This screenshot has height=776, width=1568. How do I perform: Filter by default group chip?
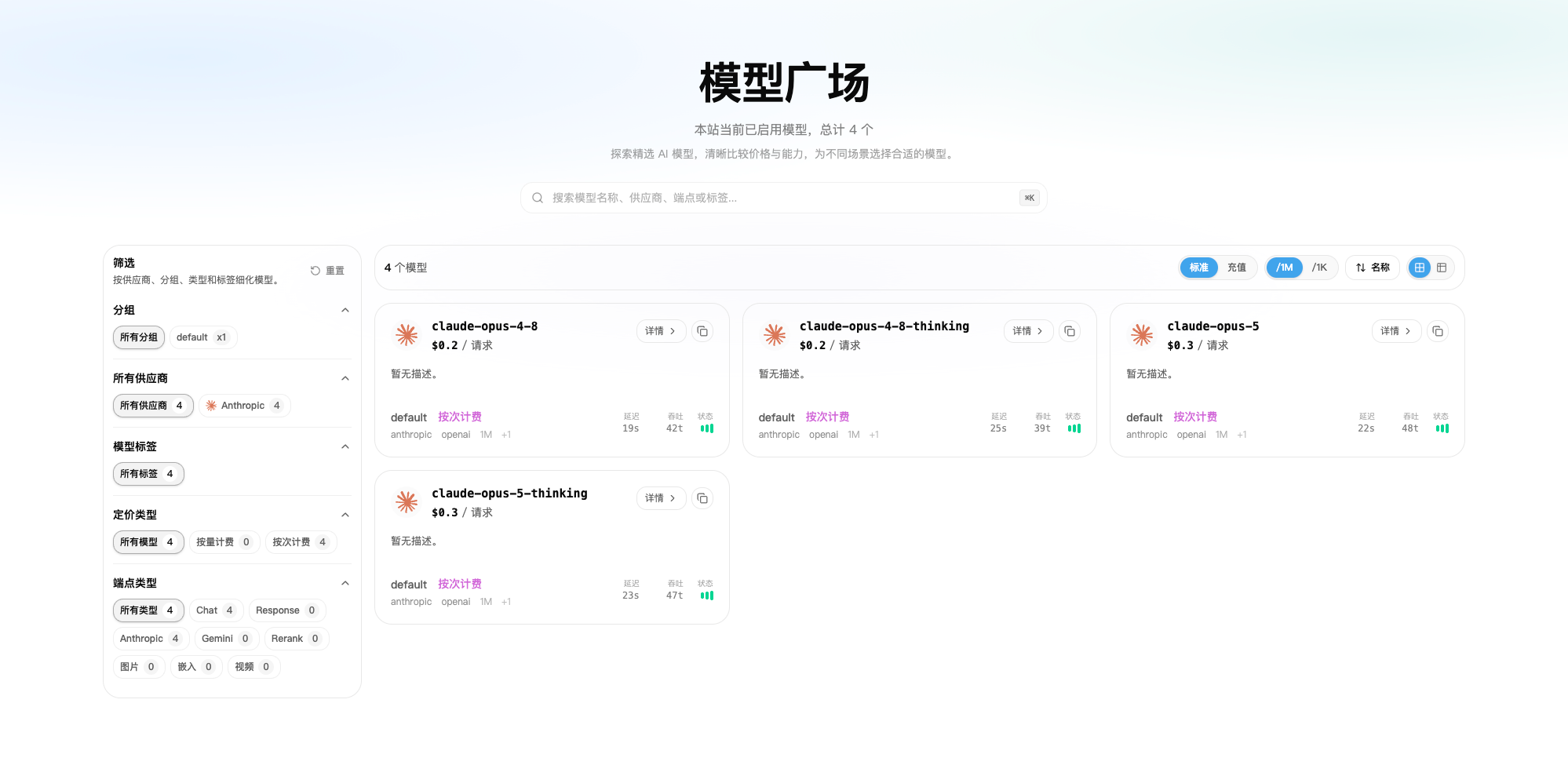click(x=202, y=337)
